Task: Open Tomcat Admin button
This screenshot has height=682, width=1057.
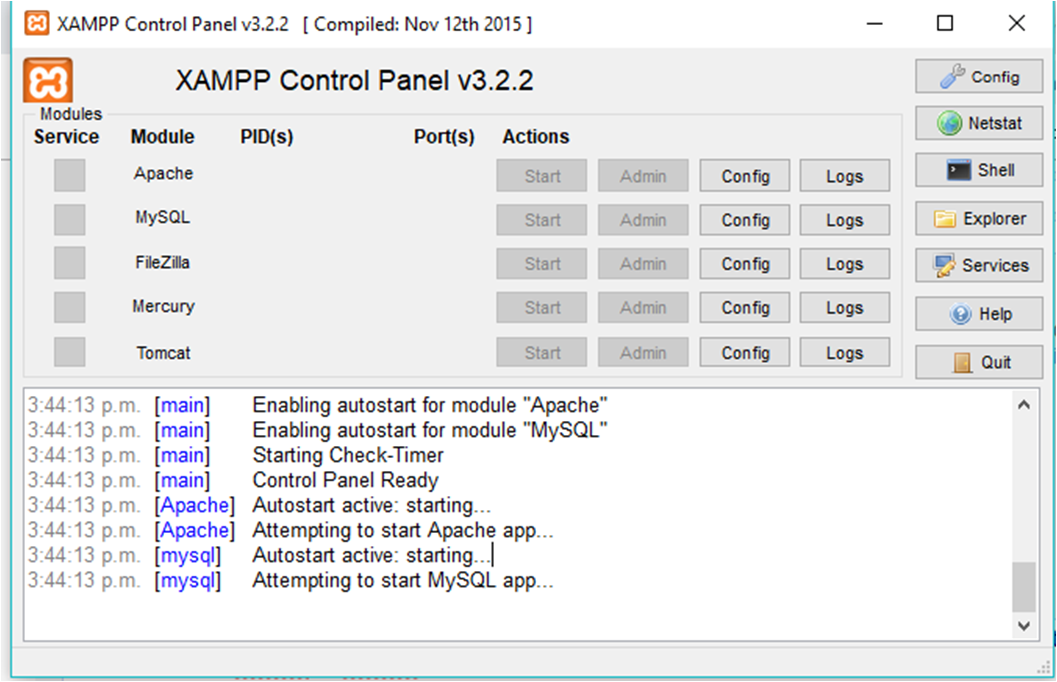Action: [643, 352]
